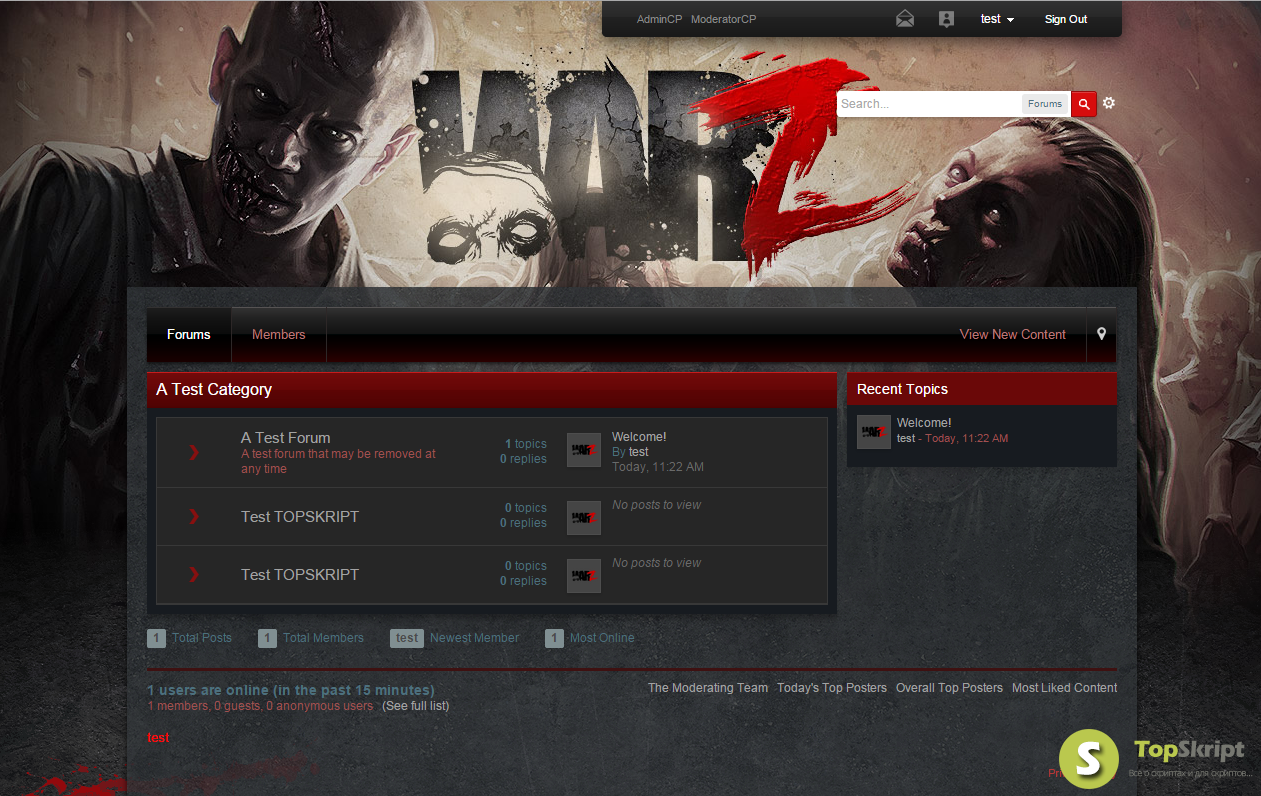Click the 1 users are online heading
Image resolution: width=1261 pixels, height=796 pixels.
pyautogui.click(x=291, y=690)
